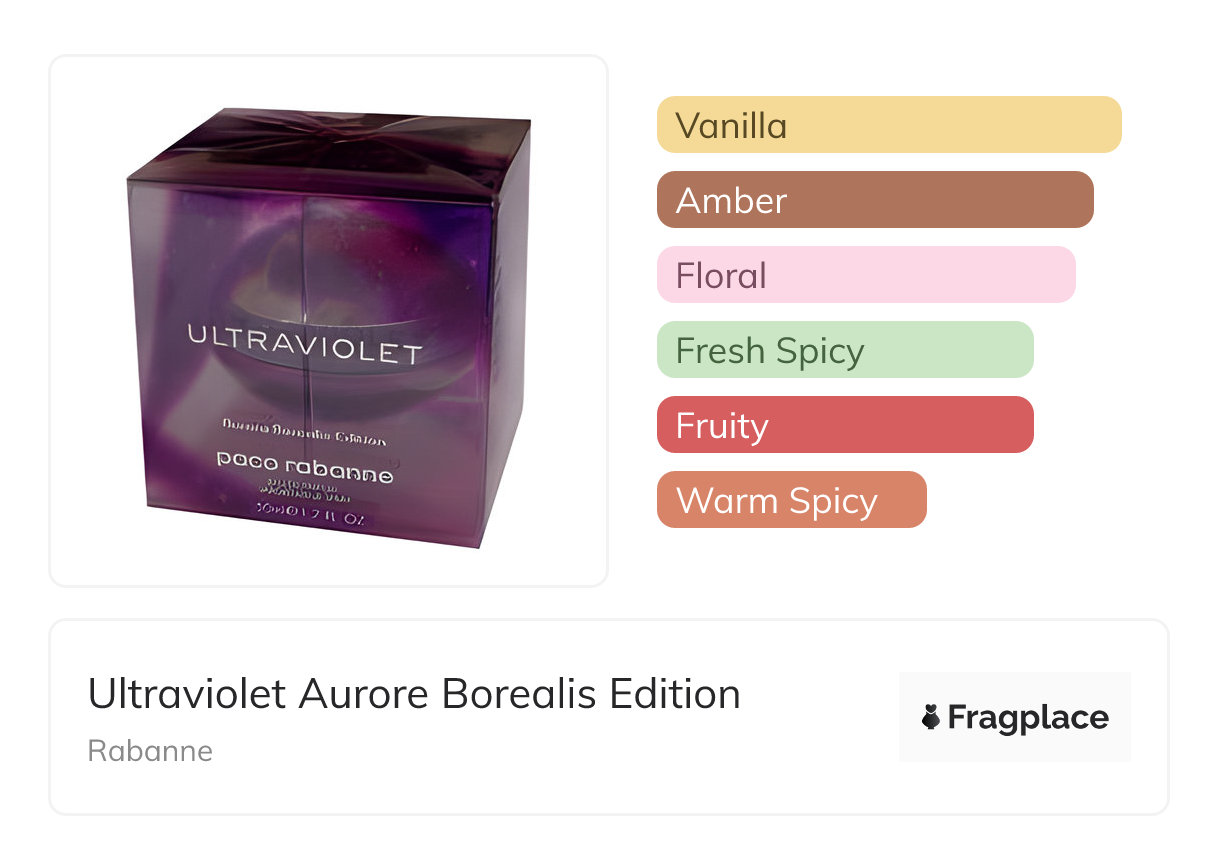Click the Amber label text
Viewport: 1218px width, 864px height.
coord(731,201)
